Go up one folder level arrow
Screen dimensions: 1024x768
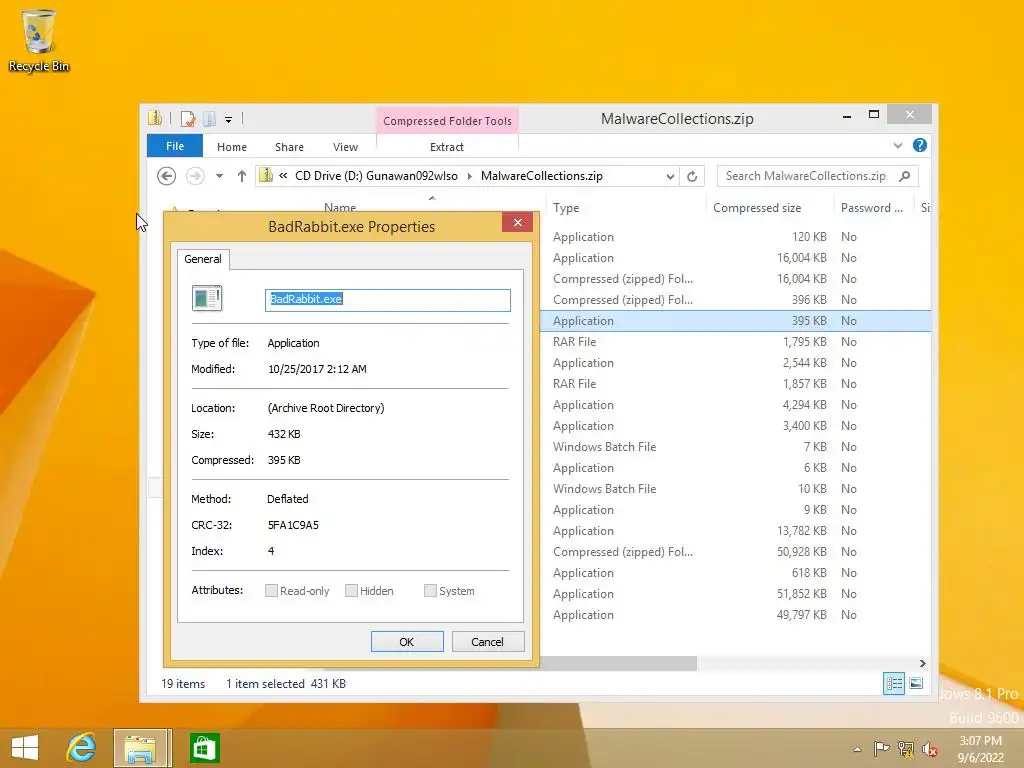(242, 176)
